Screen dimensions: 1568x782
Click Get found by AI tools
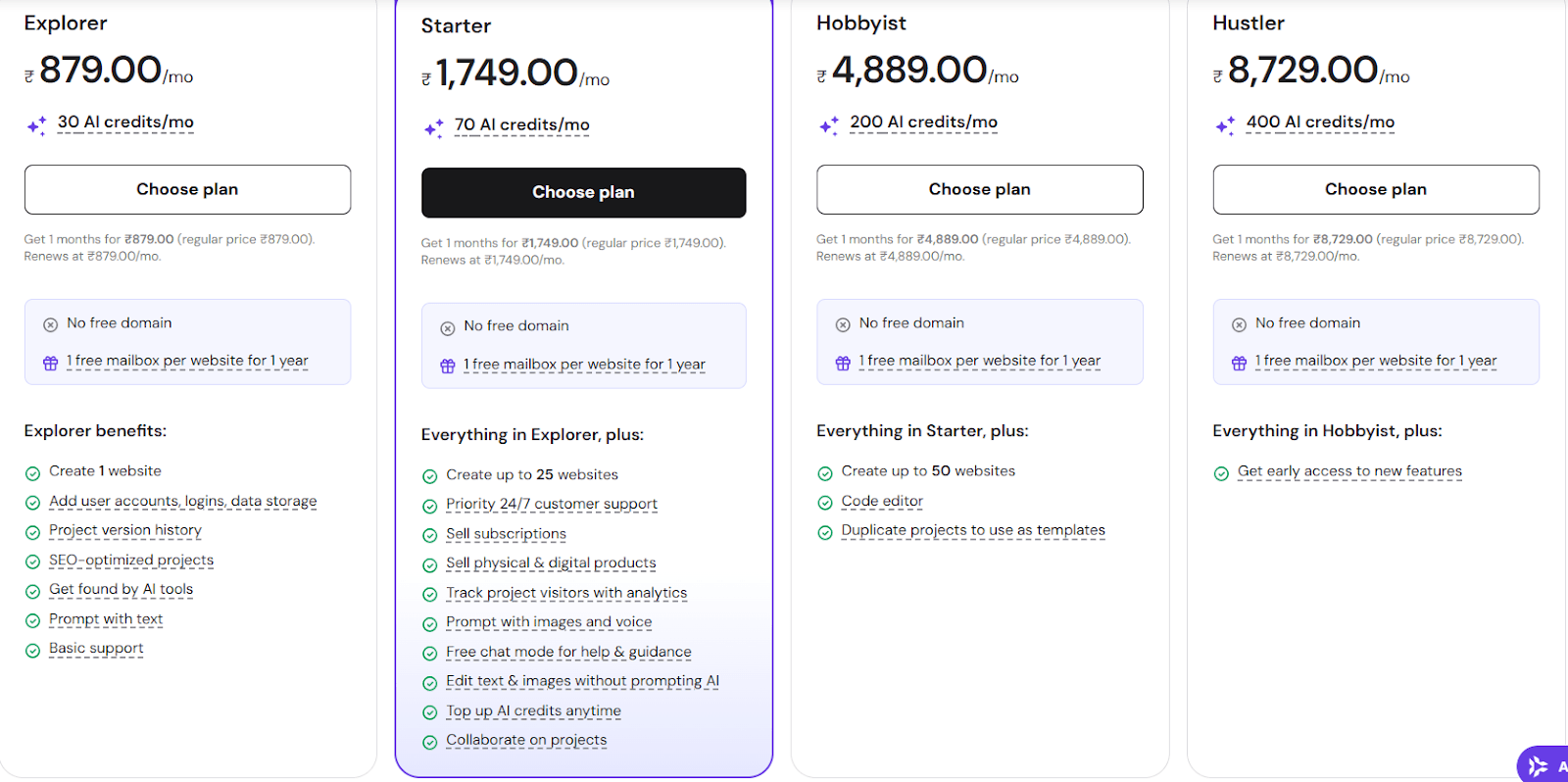[122, 590]
